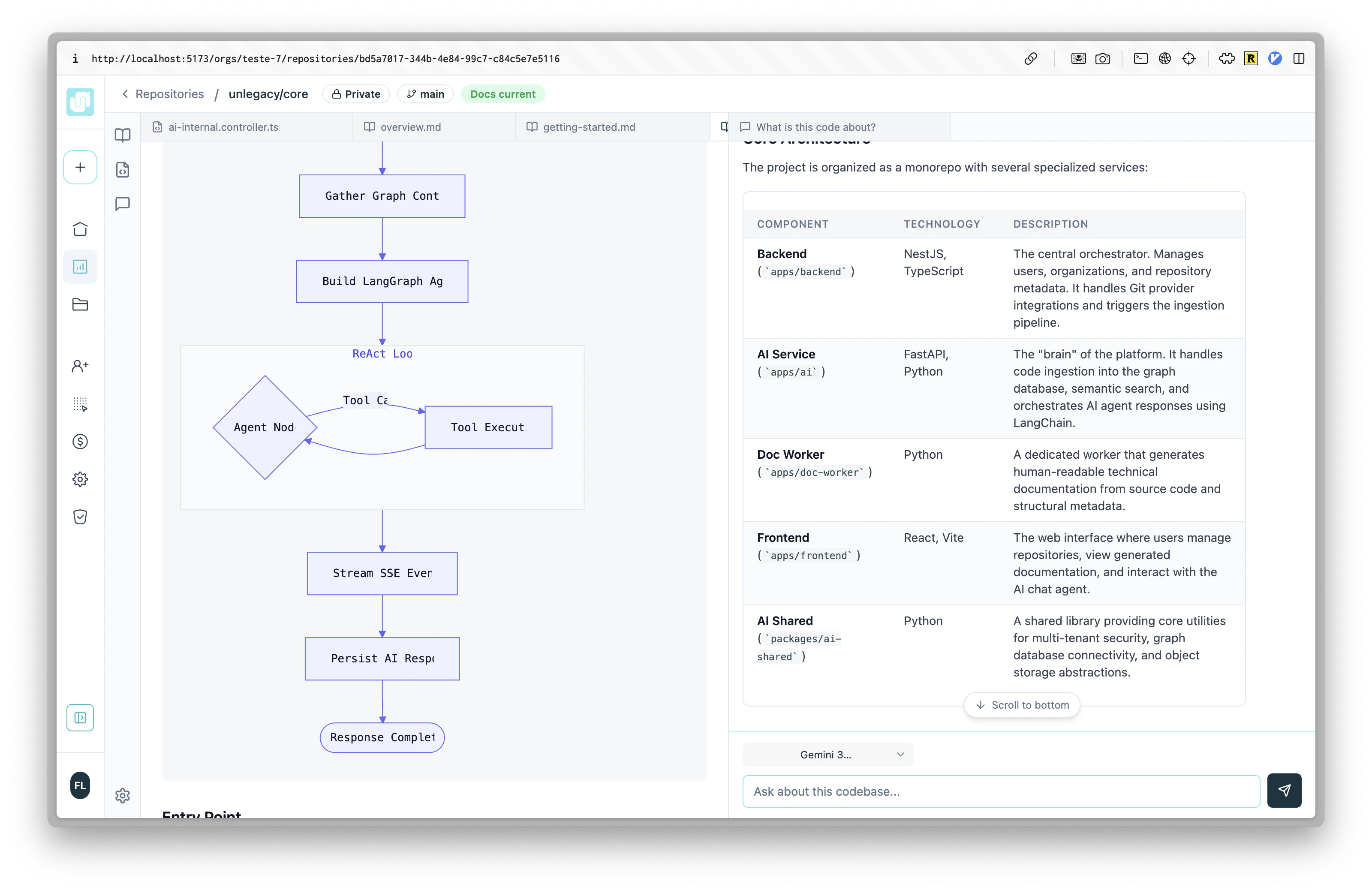Click the plus button in left sidebar
The width and height of the screenshot is (1372, 890).
[x=80, y=167]
